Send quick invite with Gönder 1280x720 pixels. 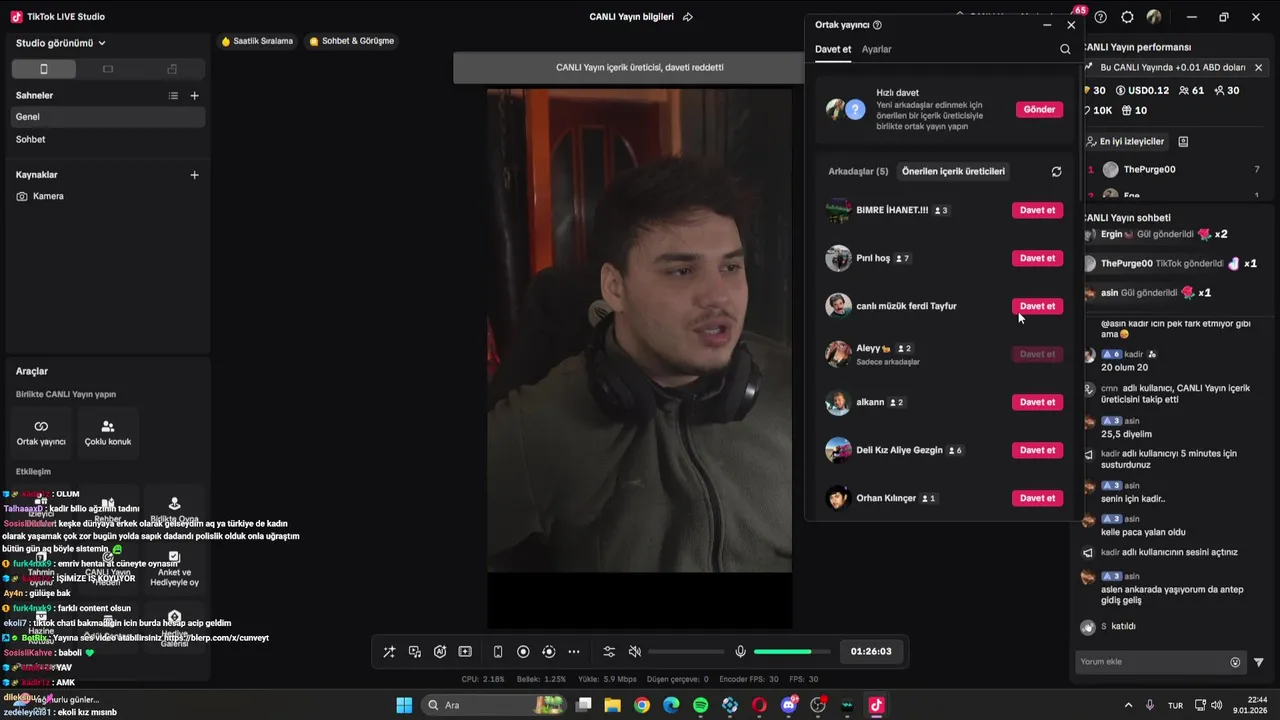[1039, 109]
